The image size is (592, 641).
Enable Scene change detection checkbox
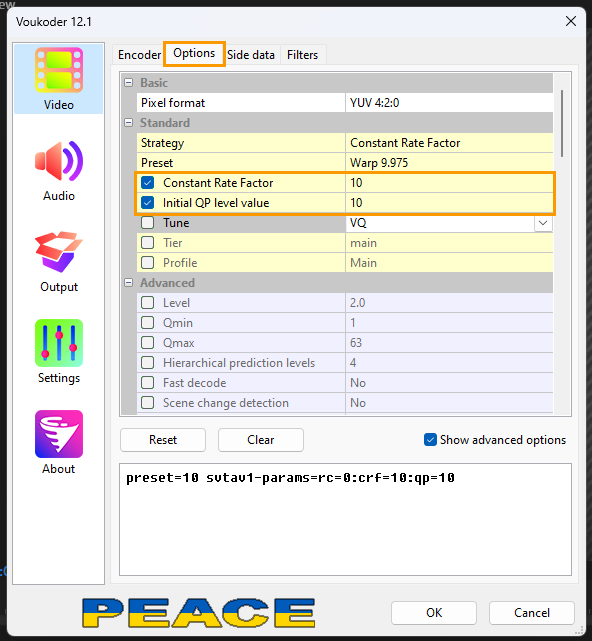[148, 403]
